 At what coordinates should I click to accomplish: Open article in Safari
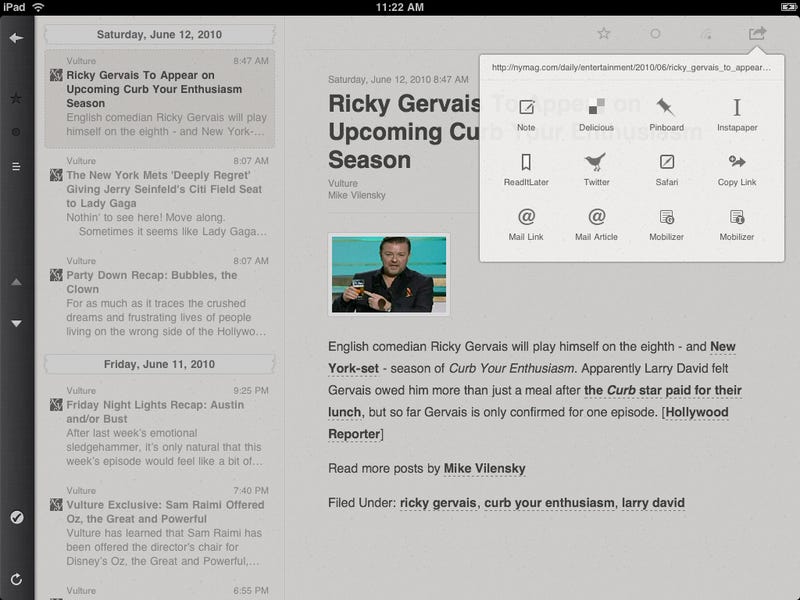[666, 170]
